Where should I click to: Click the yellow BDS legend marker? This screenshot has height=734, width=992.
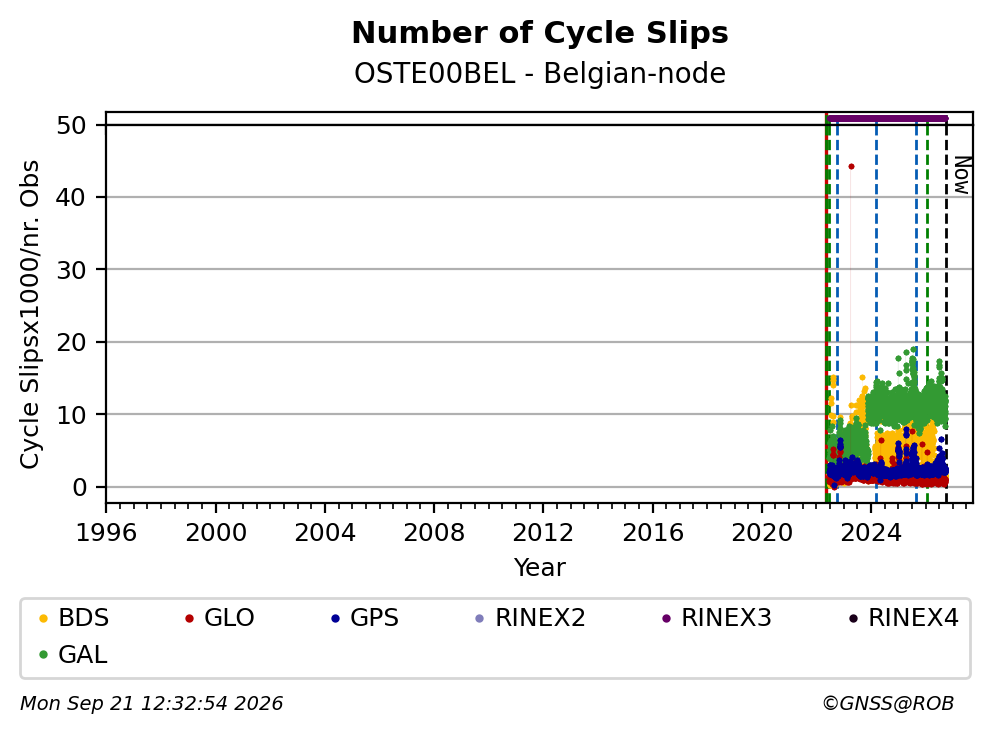point(43,618)
